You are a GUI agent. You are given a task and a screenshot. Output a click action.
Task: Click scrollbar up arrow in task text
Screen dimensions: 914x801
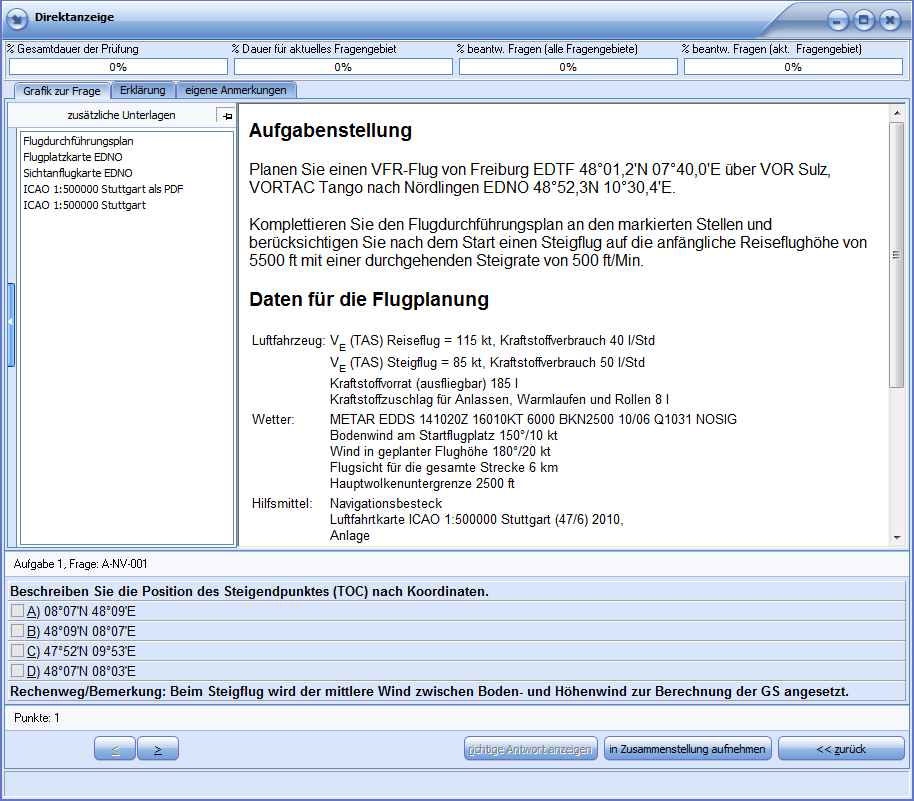point(897,113)
